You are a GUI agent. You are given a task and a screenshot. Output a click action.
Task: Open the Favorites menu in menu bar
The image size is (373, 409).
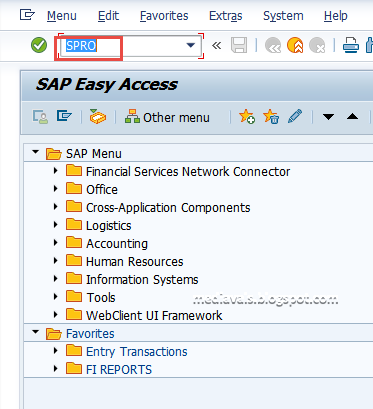tap(164, 16)
